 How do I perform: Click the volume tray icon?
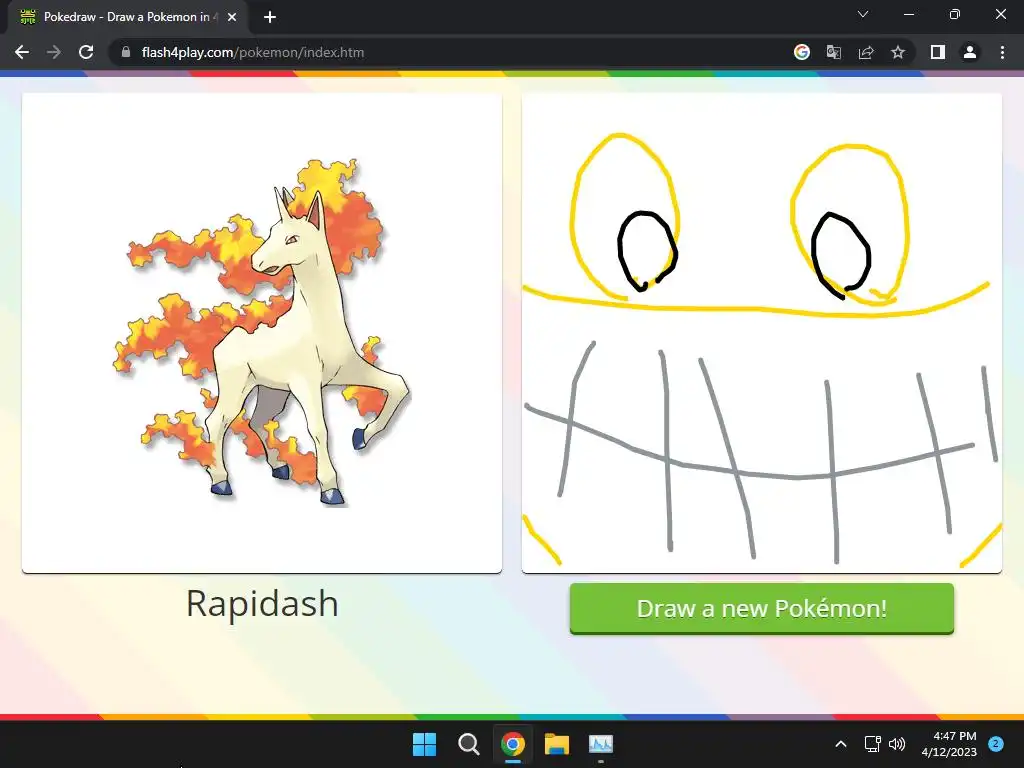pyautogui.click(x=897, y=744)
